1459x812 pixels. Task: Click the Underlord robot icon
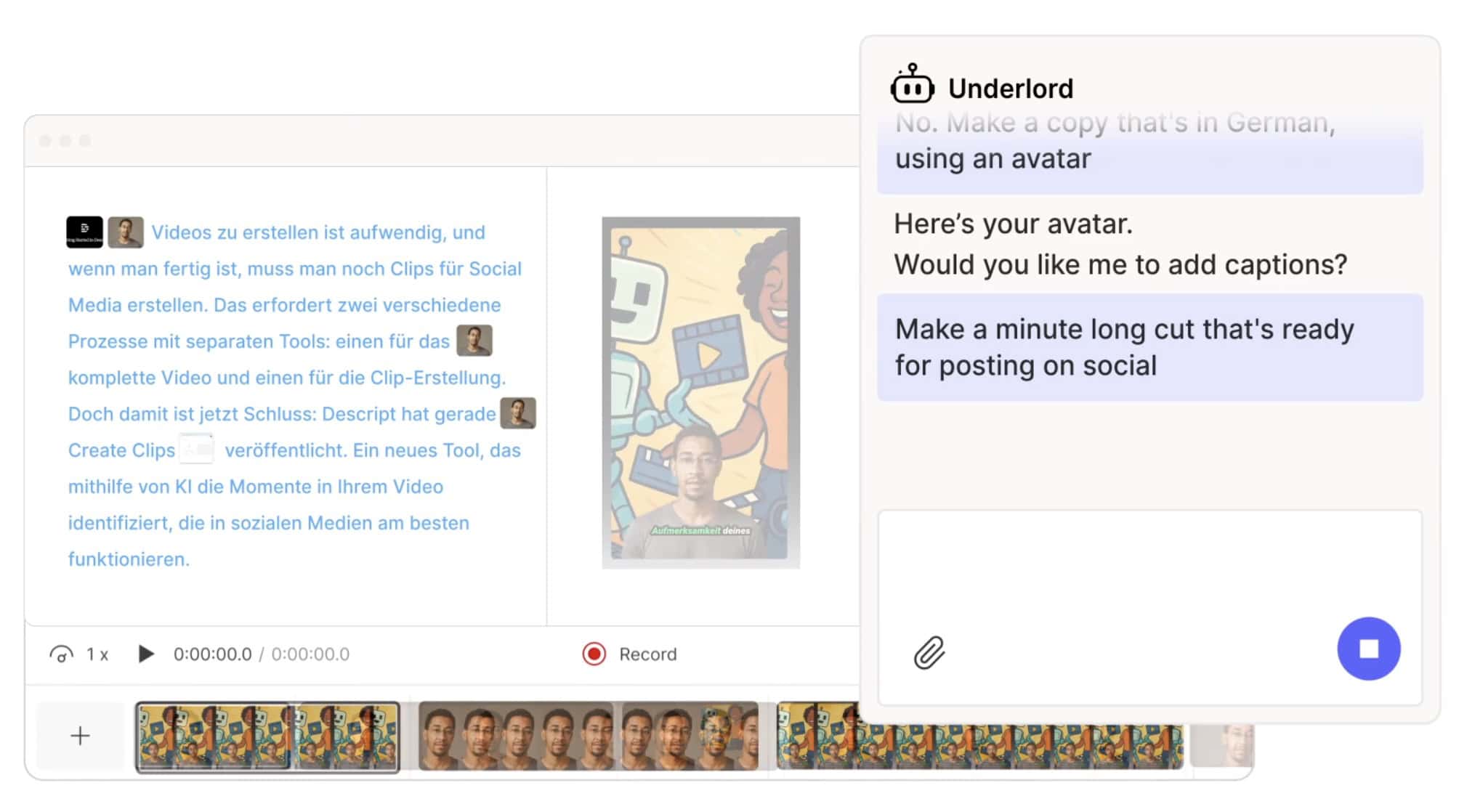(x=912, y=84)
